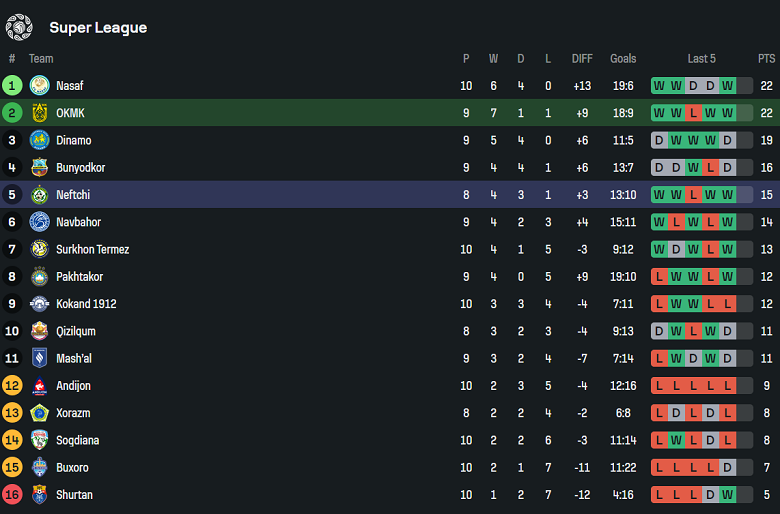The height and width of the screenshot is (514, 780).
Task: Open the Navbahor team page
Action: tap(78, 222)
